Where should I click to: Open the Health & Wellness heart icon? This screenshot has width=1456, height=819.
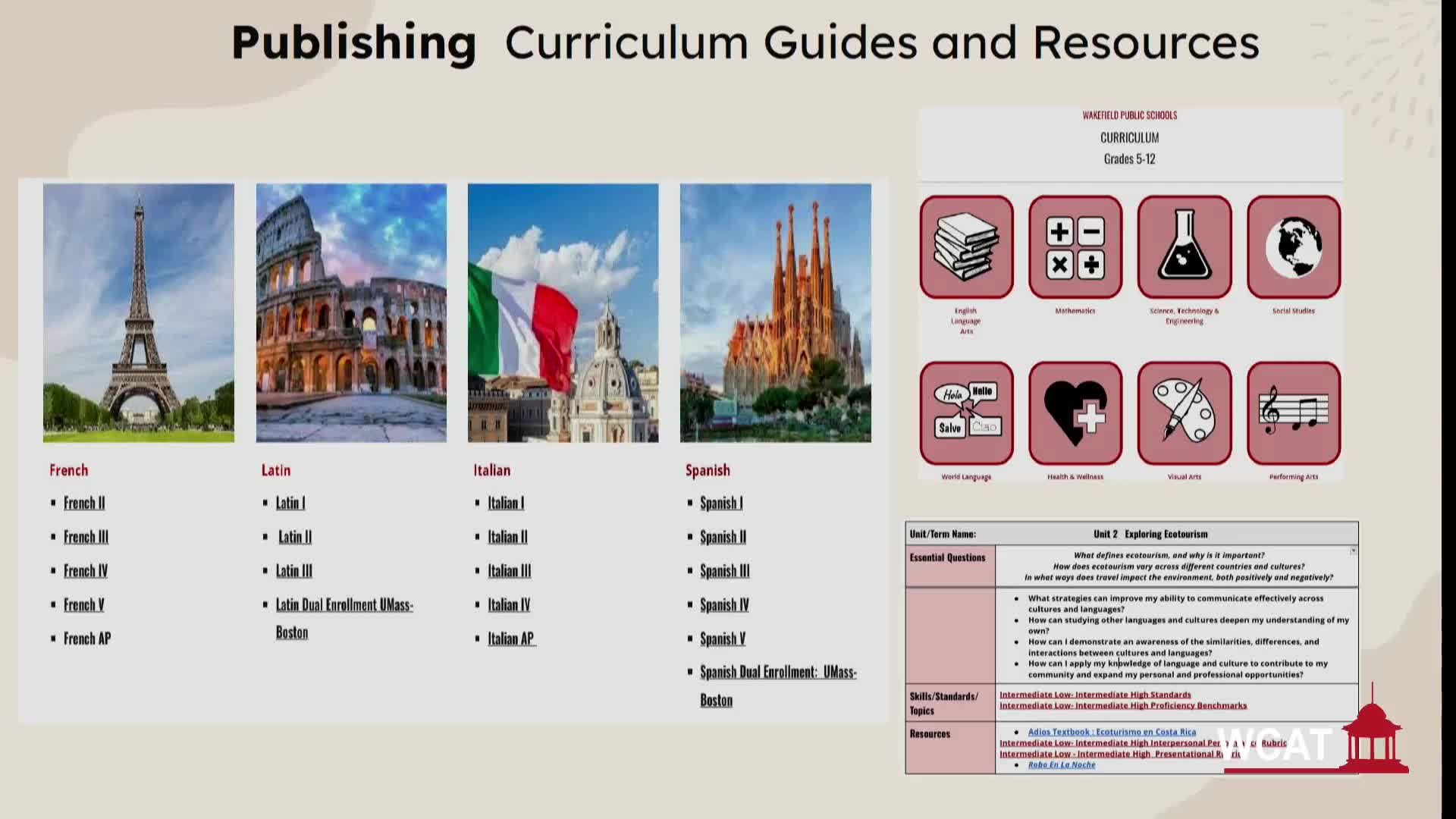coord(1075,413)
